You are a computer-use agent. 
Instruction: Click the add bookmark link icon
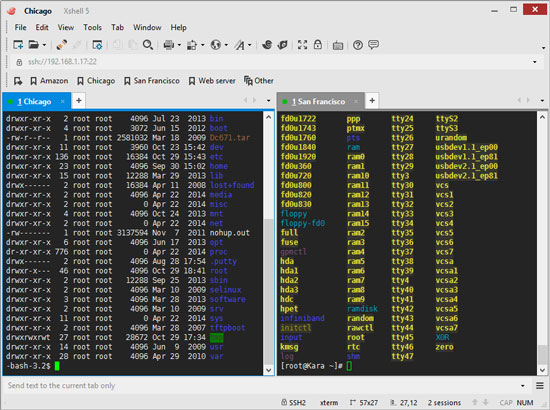point(18,81)
